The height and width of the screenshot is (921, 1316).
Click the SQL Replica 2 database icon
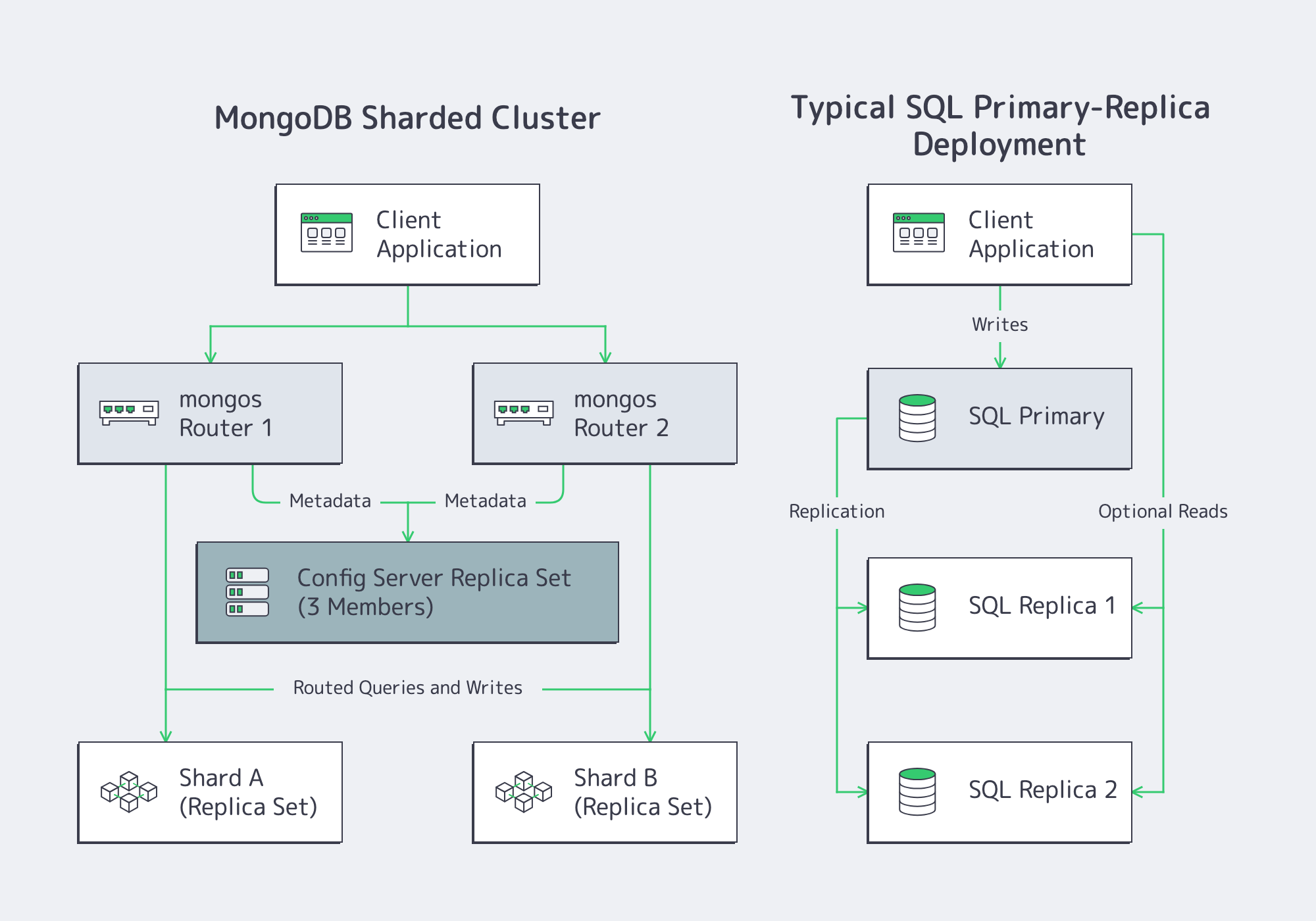[917, 791]
